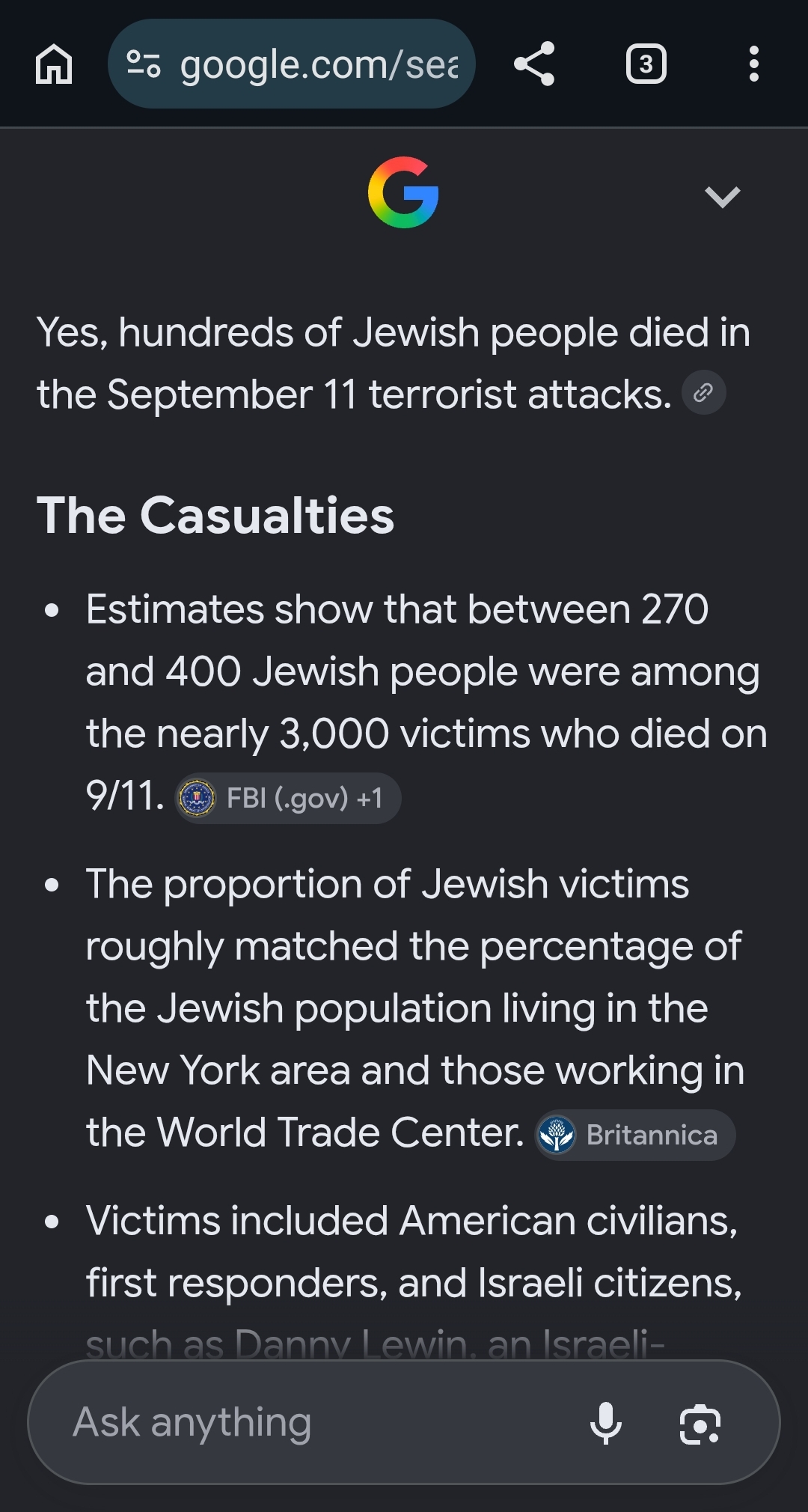Viewport: 808px width, 1512px height.
Task: Open site settings icon in address bar
Action: click(143, 64)
